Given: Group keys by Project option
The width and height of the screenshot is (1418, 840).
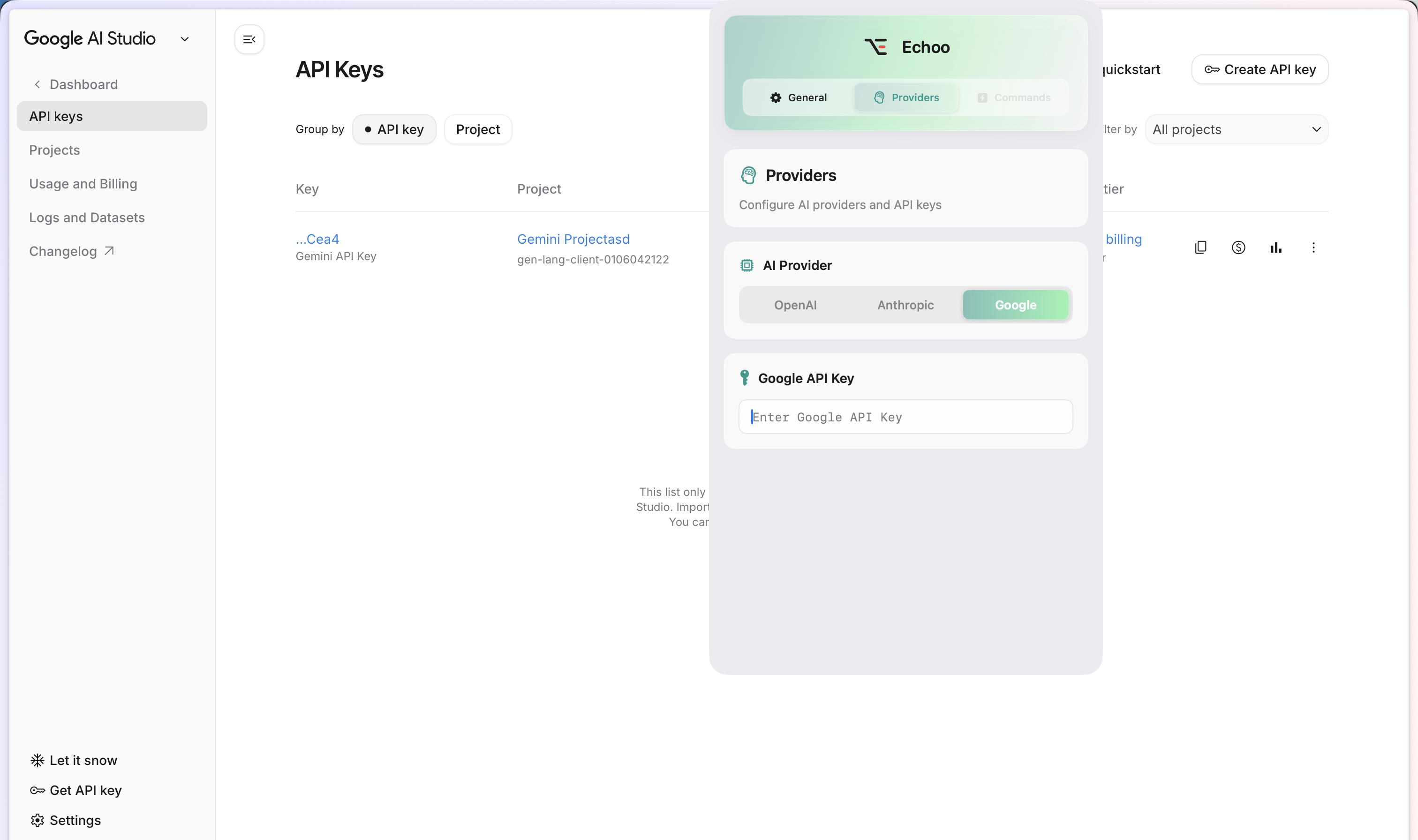Looking at the screenshot, I should pos(478,130).
